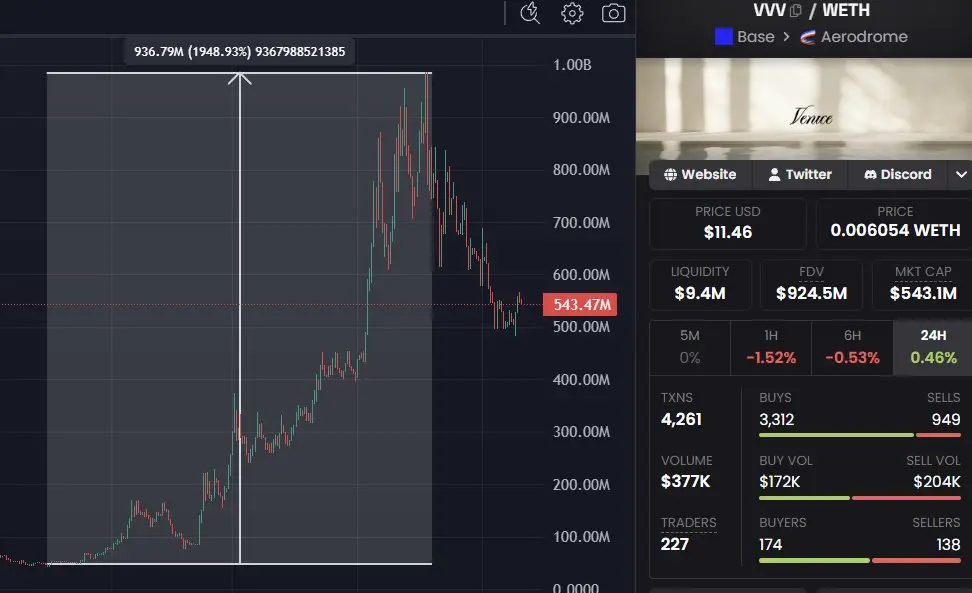Expand more social links chevron
972x593 pixels.
(961, 175)
